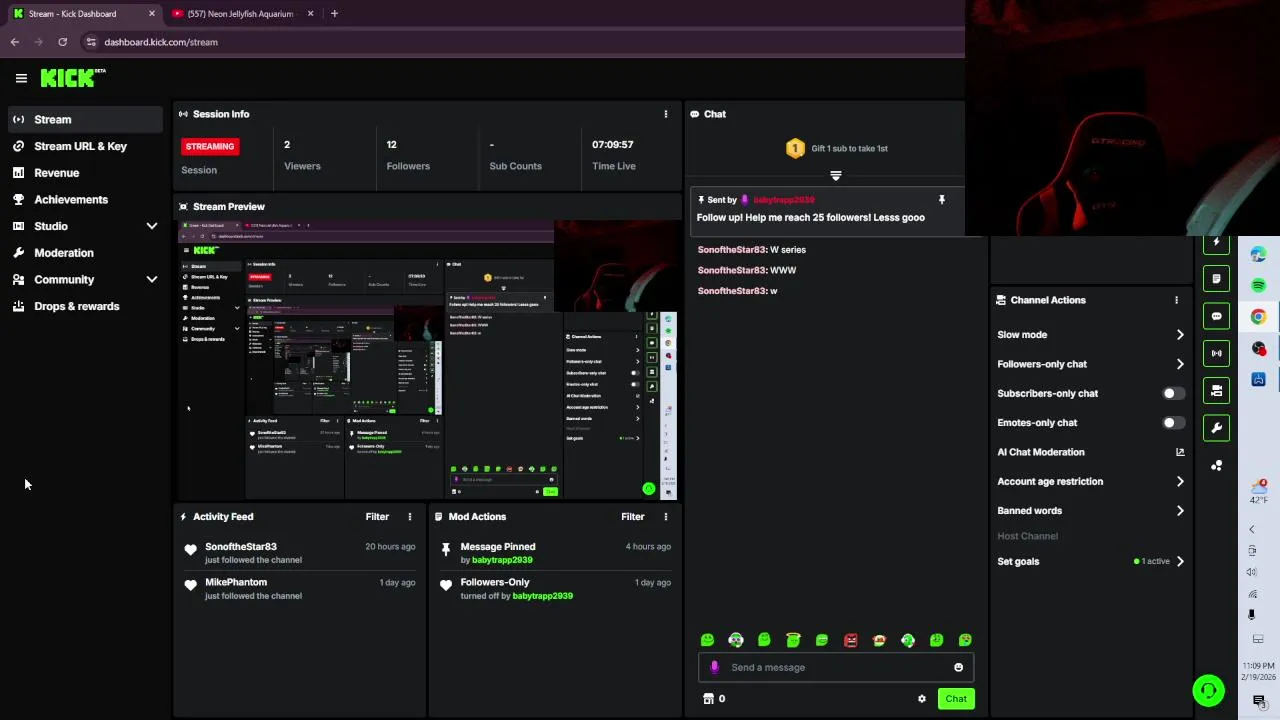The image size is (1280, 720).
Task: Open the green headset support button
Action: 1208,690
